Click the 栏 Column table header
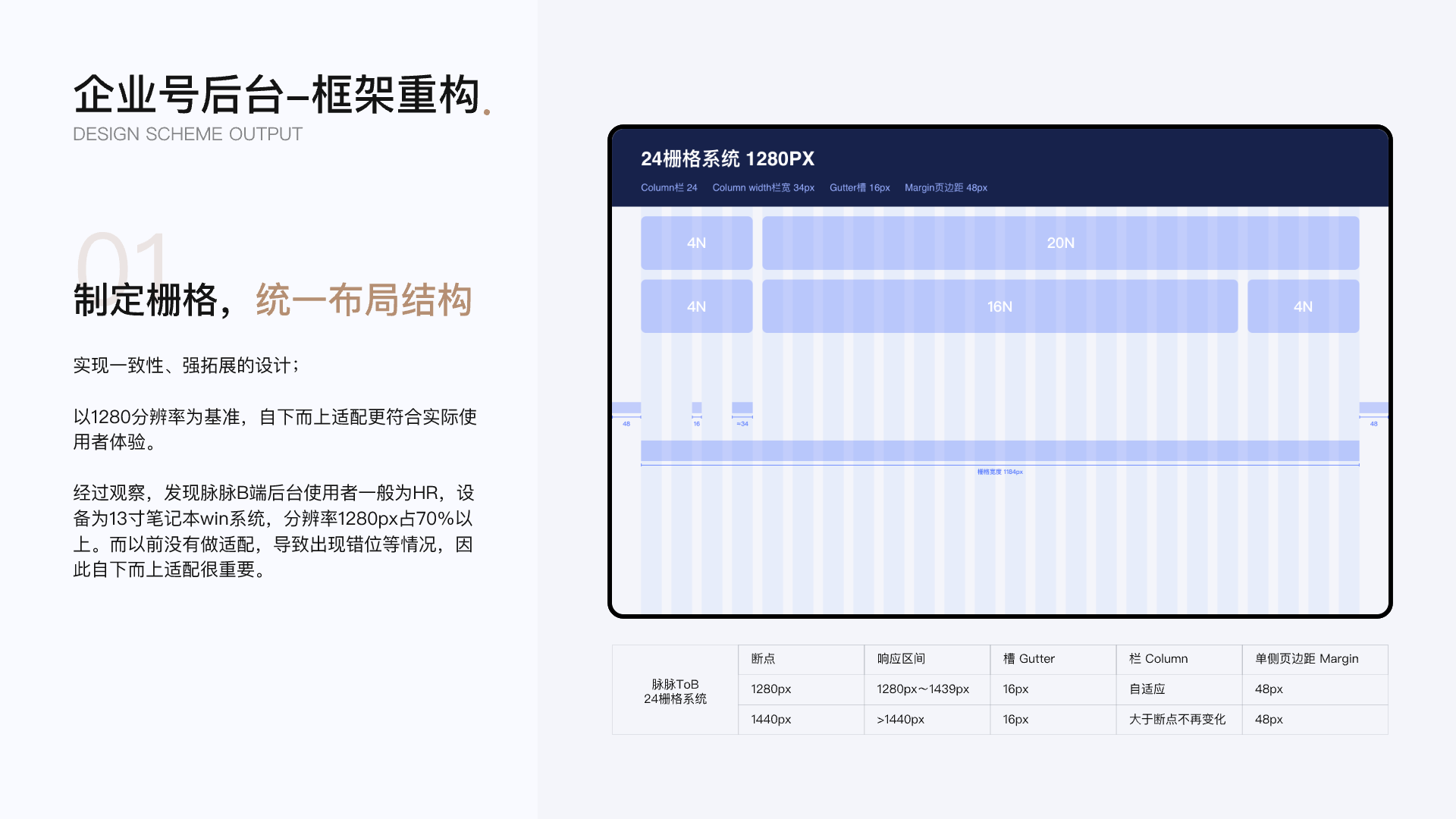Viewport: 1456px width, 819px height. [1158, 658]
